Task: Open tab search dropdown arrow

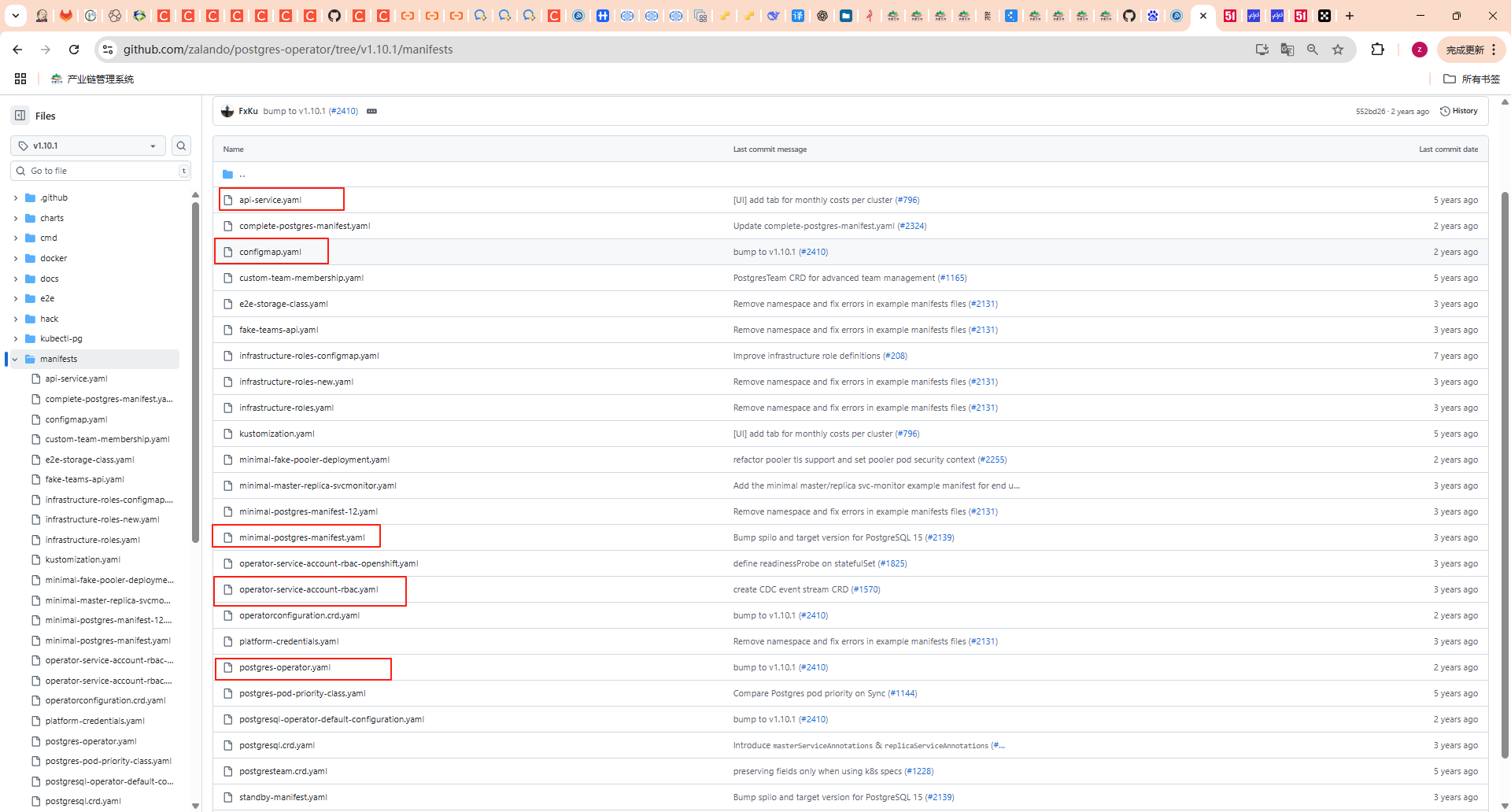Action: [15, 16]
